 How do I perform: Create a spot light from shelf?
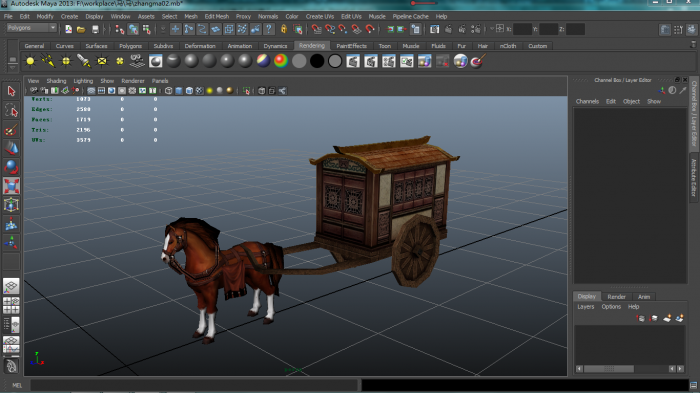coord(84,61)
